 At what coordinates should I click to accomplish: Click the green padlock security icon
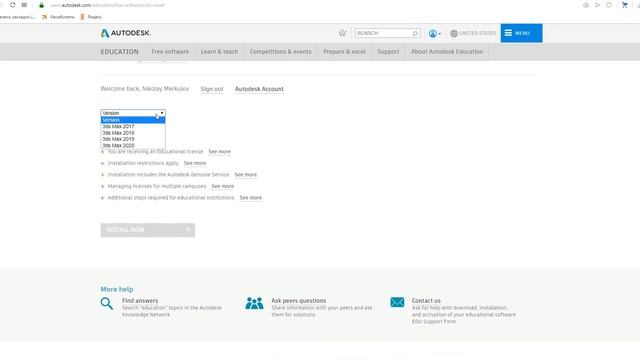(x=41, y=5)
